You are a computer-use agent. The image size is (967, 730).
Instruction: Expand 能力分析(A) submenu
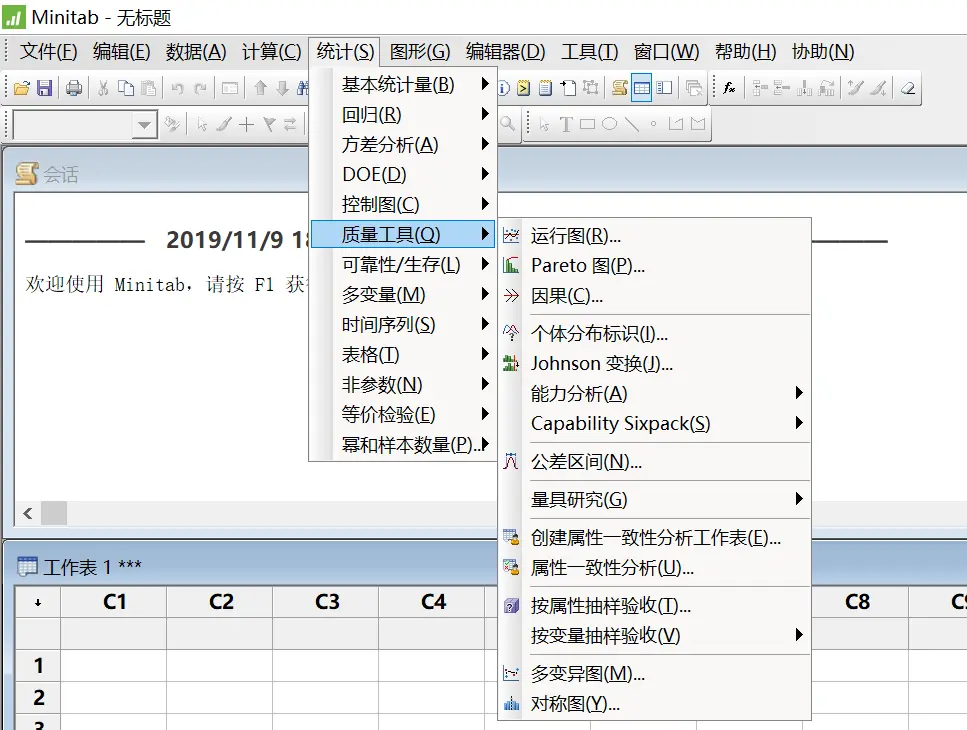[654, 393]
